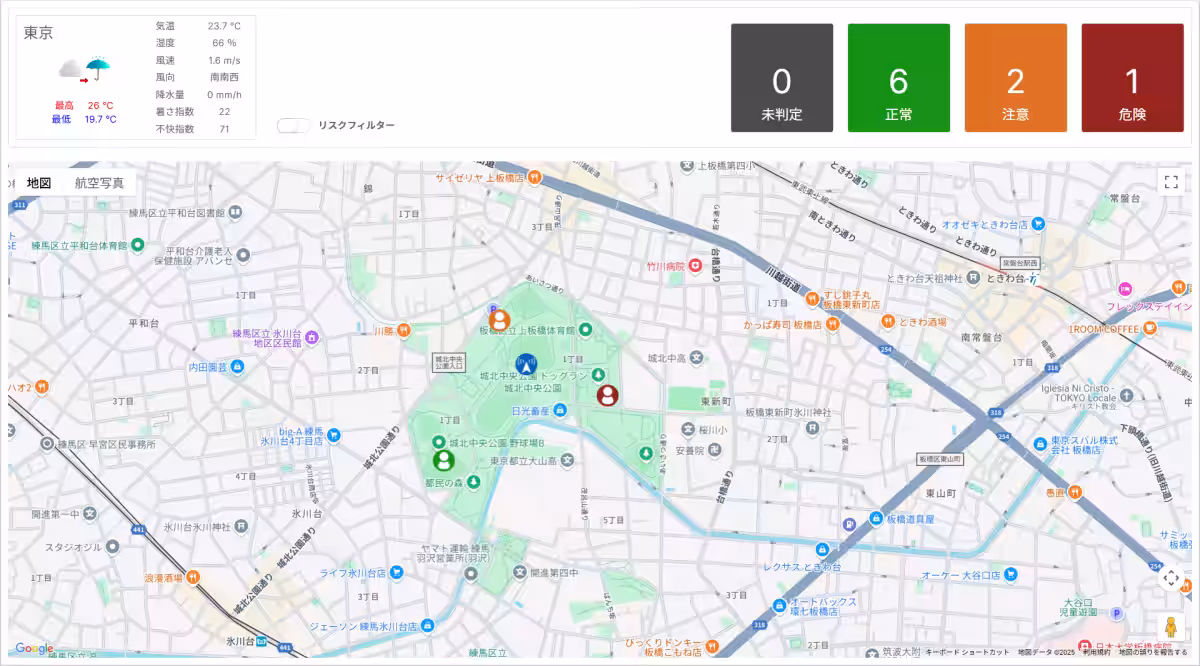Click the rainy weather icon for Tokyo
The width and height of the screenshot is (1200, 666).
pos(85,69)
